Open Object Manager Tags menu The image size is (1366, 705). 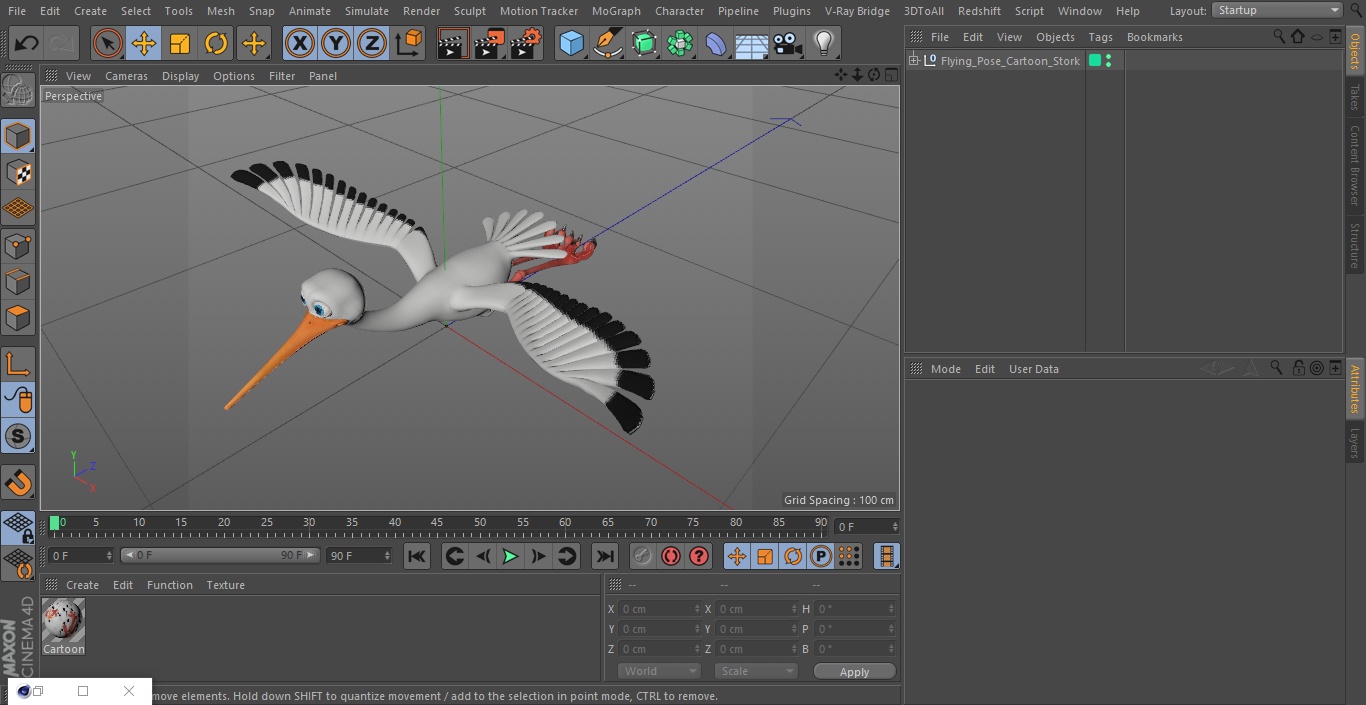point(1100,37)
